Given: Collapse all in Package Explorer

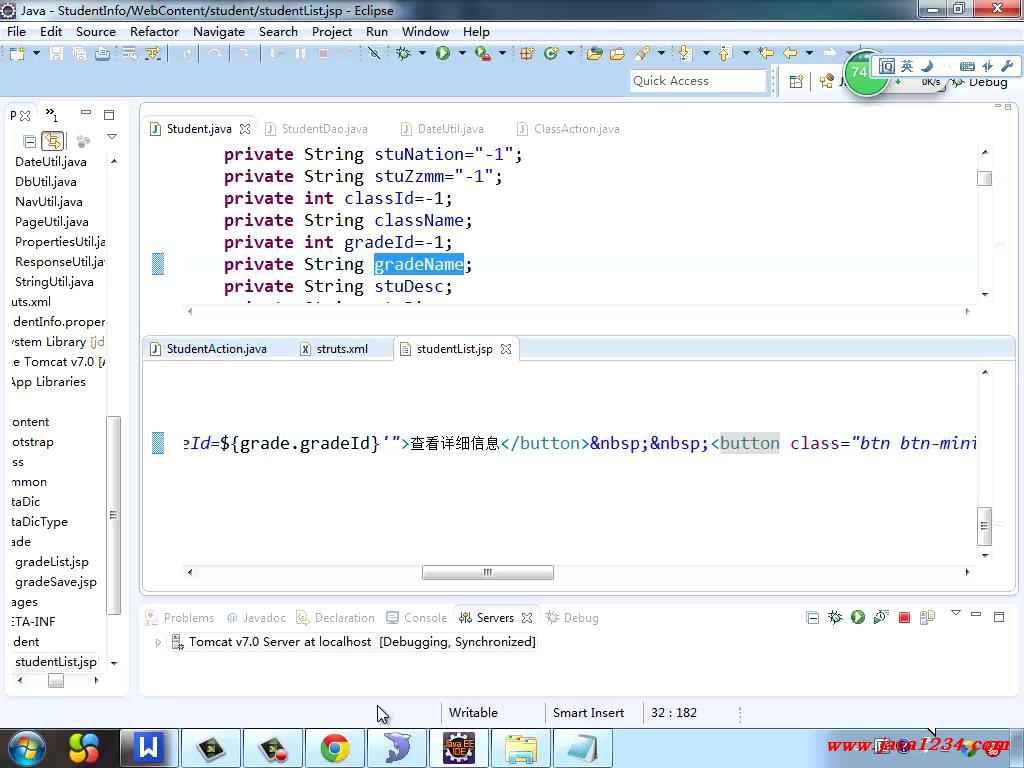Looking at the screenshot, I should [x=29, y=141].
